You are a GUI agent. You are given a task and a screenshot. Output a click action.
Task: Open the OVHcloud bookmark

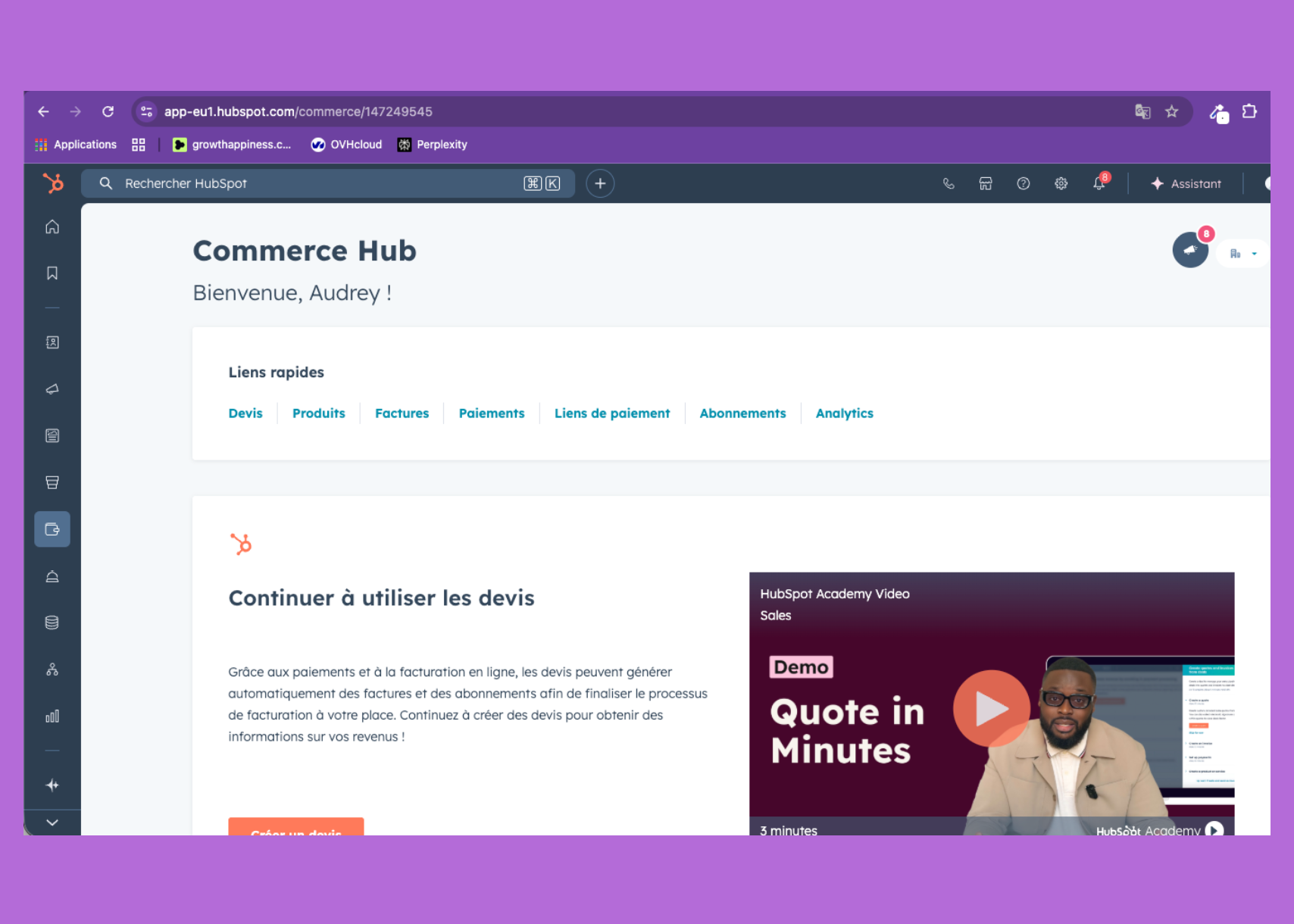click(x=346, y=145)
